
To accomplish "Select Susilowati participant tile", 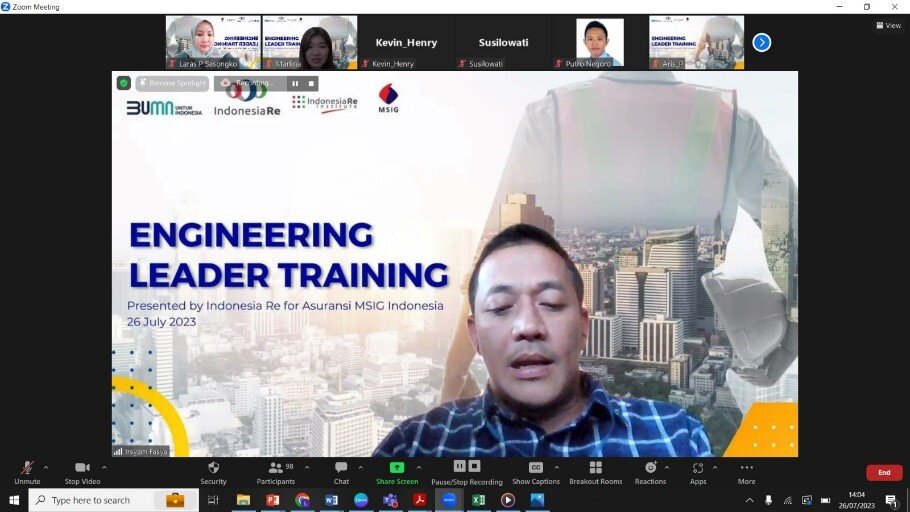I will coord(503,42).
